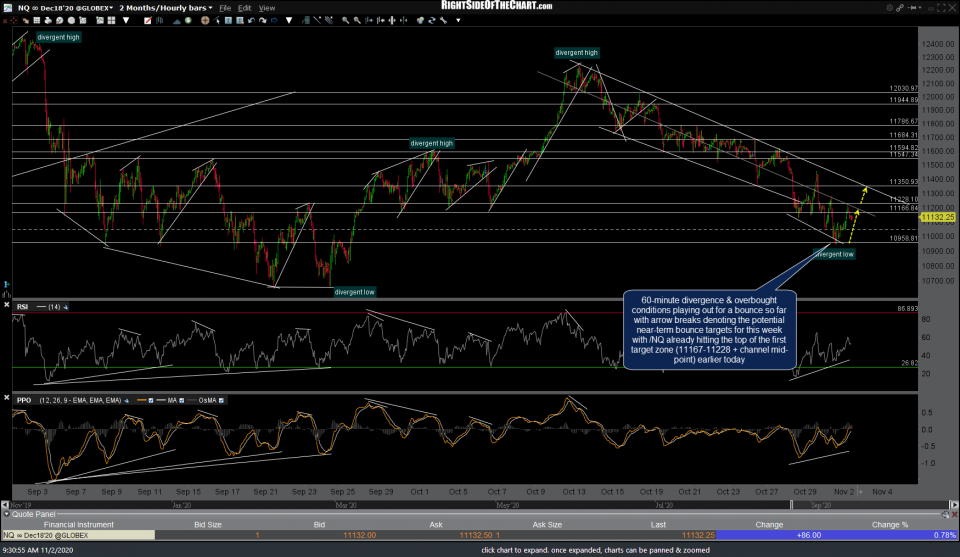This screenshot has height=557, width=960.
Task: Expand the middle toolbar white triangle dropdown
Action: (289, 20)
